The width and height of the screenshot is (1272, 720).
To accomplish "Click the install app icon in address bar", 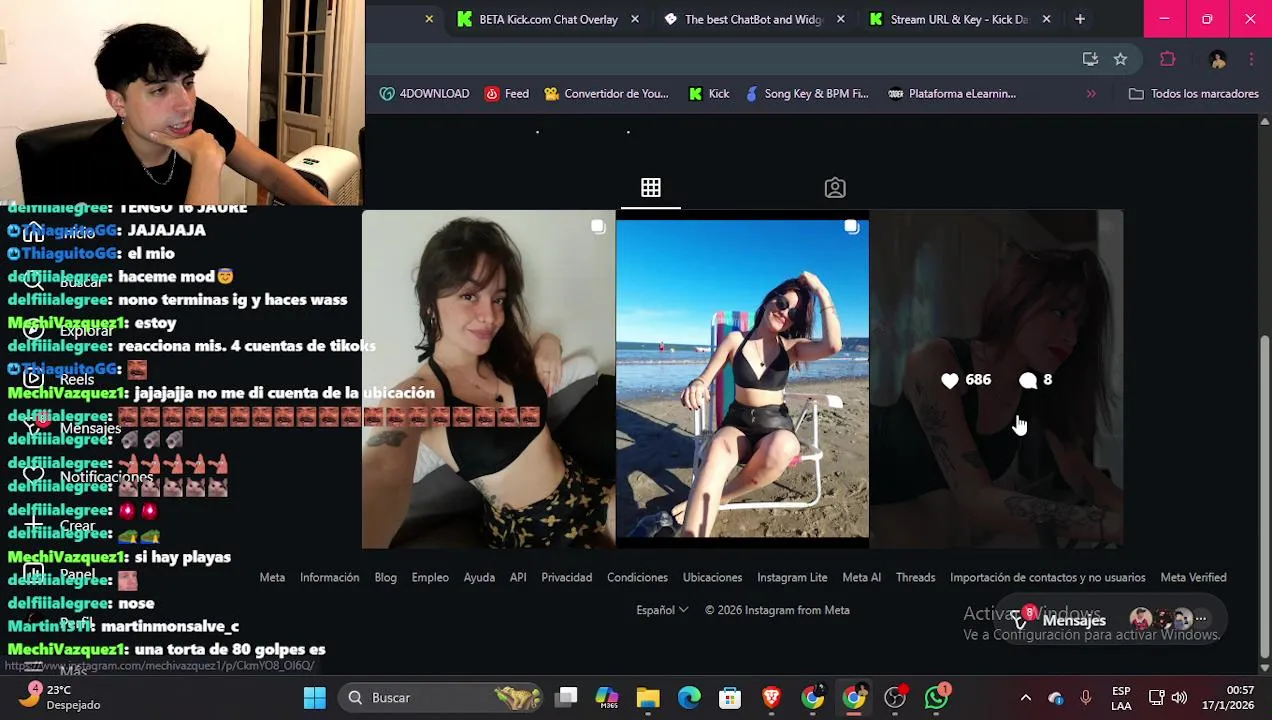I will (1090, 59).
